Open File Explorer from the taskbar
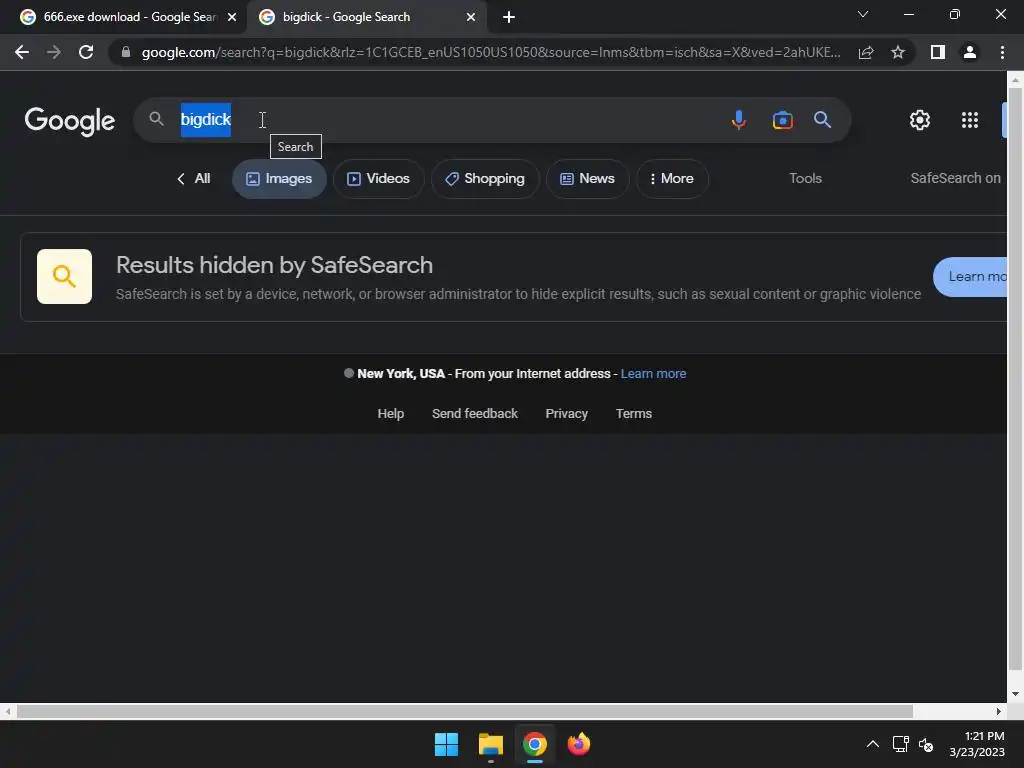Image resolution: width=1024 pixels, height=768 pixels. [x=490, y=744]
